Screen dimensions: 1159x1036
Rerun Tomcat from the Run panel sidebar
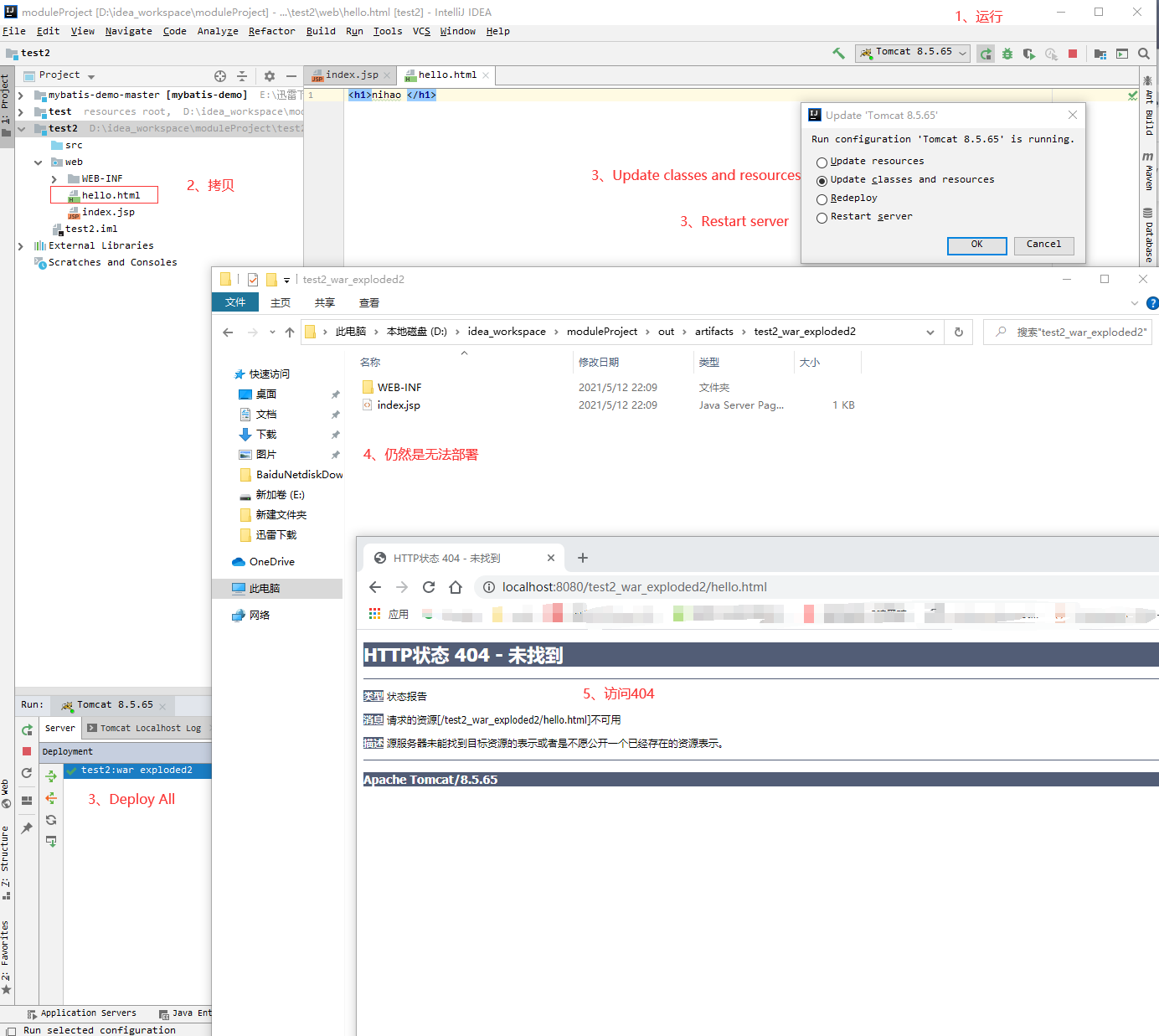tap(27, 729)
